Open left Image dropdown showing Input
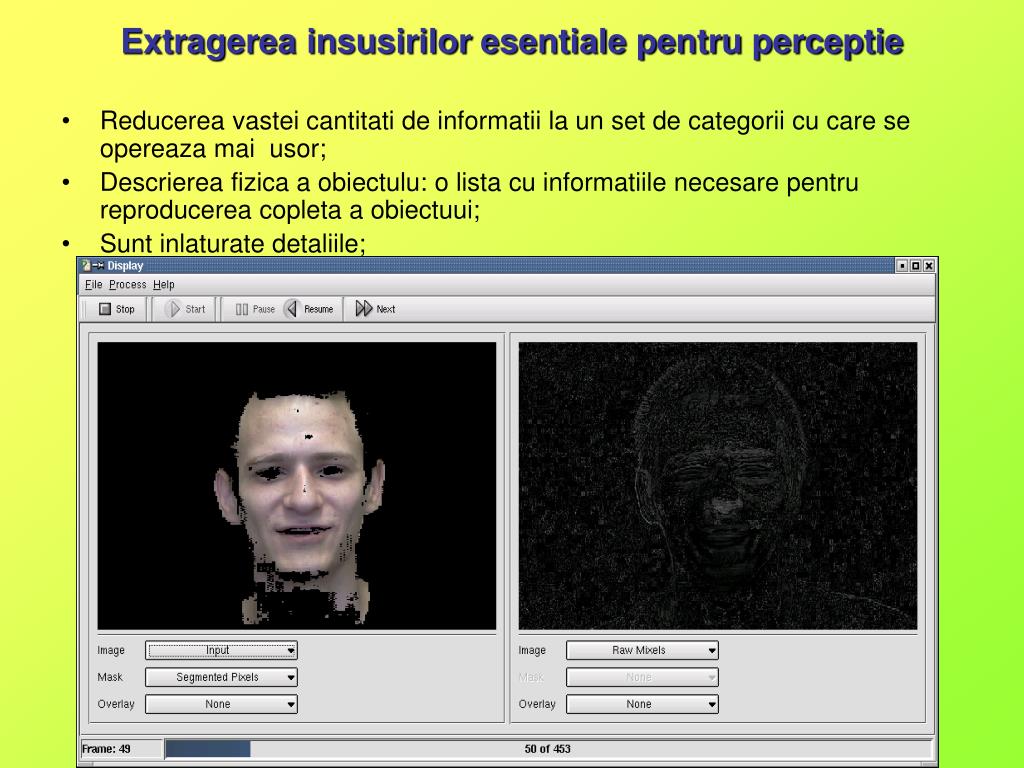The width and height of the screenshot is (1024, 768). point(221,650)
